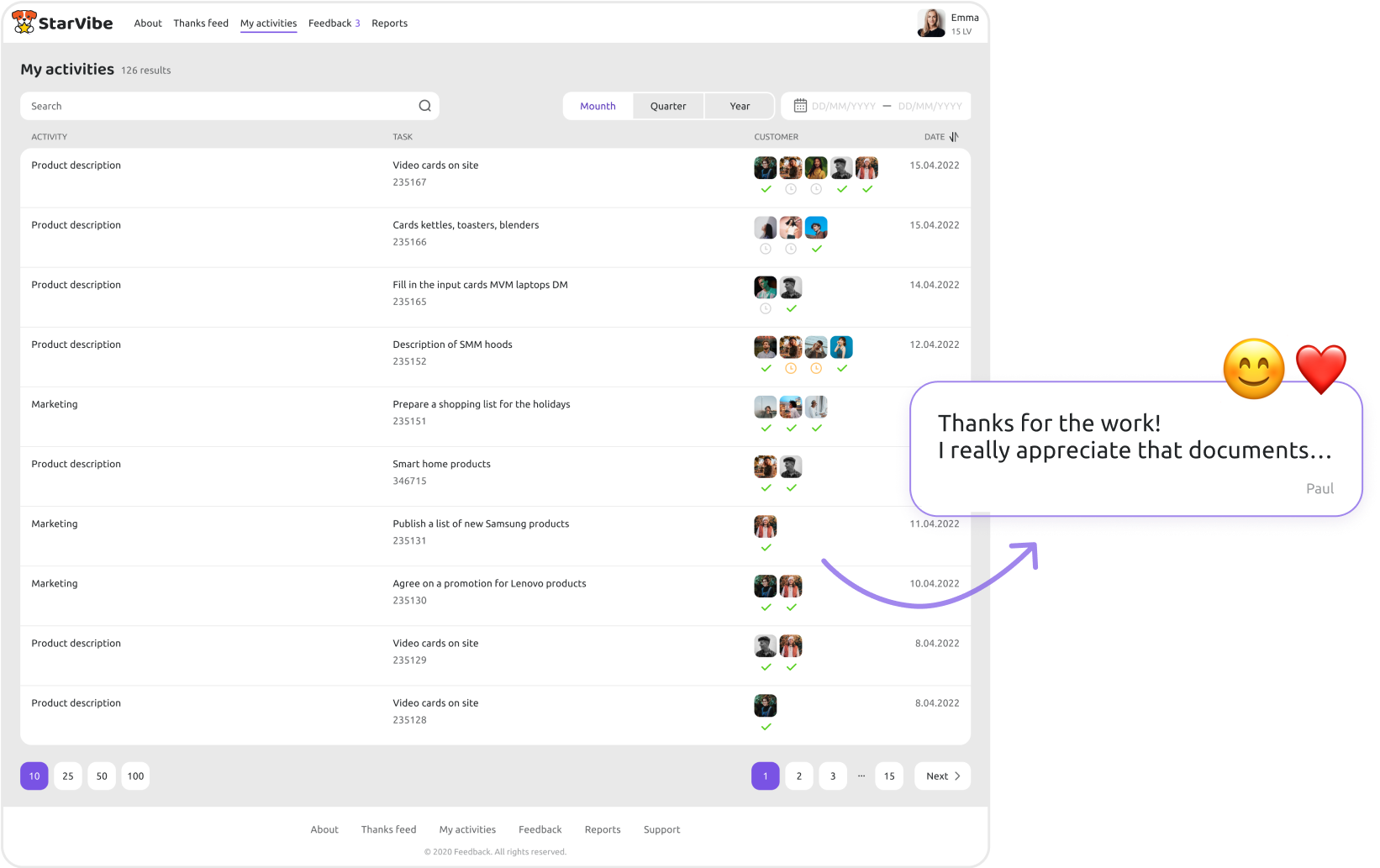1380x868 pixels.
Task: Open the calendar date picker icon
Action: tap(800, 106)
